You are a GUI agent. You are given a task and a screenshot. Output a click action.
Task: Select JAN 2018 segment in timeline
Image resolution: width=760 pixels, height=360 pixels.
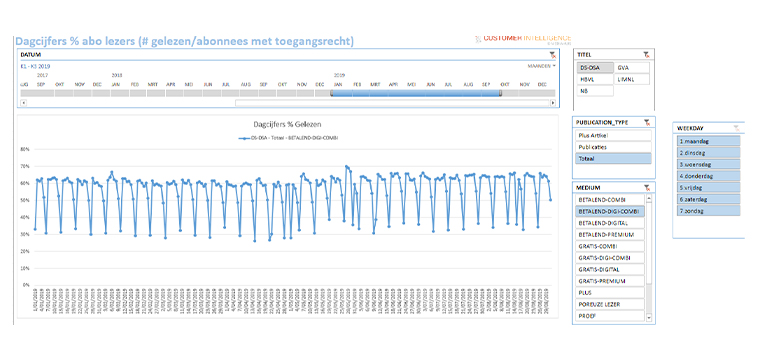coord(119,93)
